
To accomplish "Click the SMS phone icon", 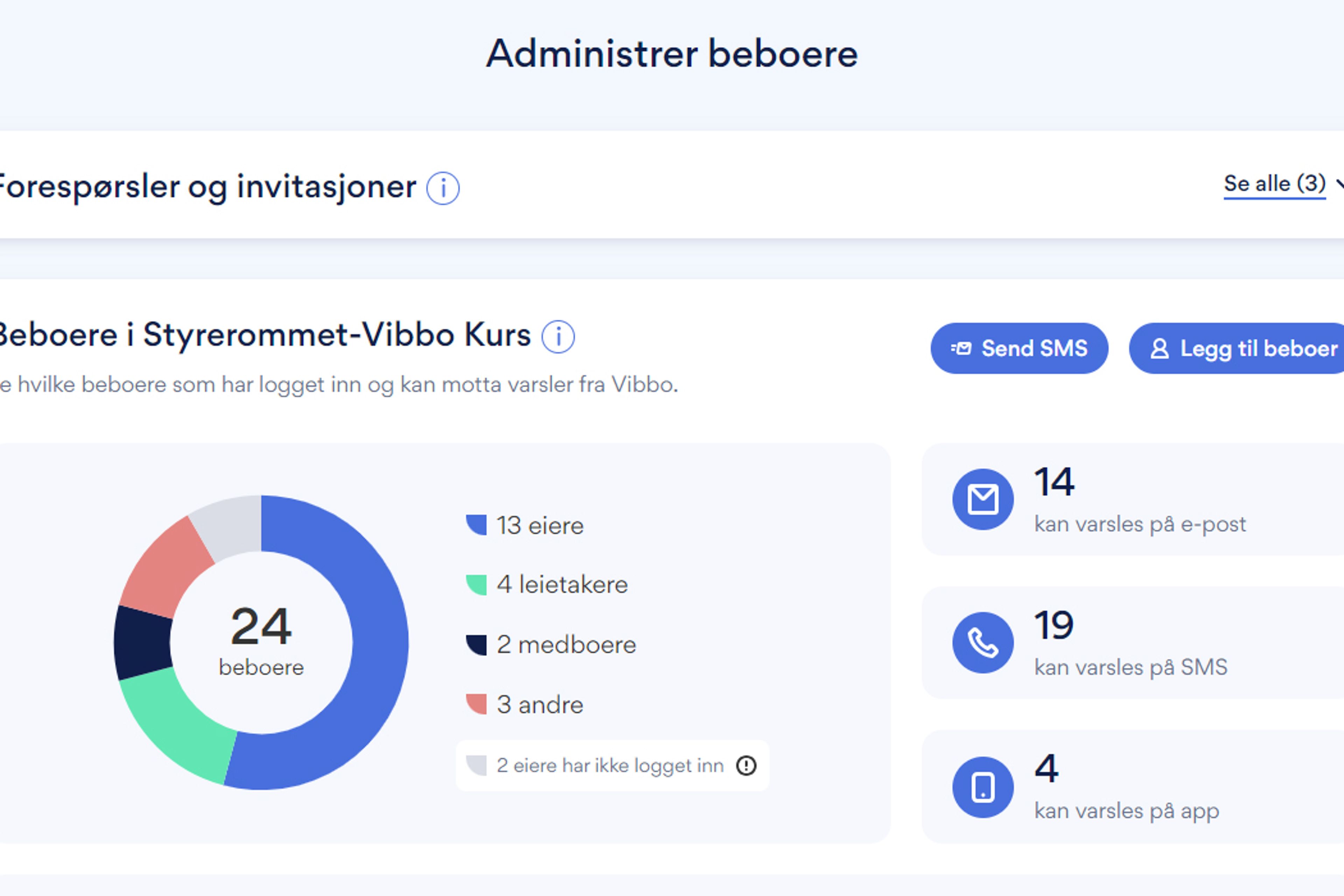I will pyautogui.click(x=983, y=643).
